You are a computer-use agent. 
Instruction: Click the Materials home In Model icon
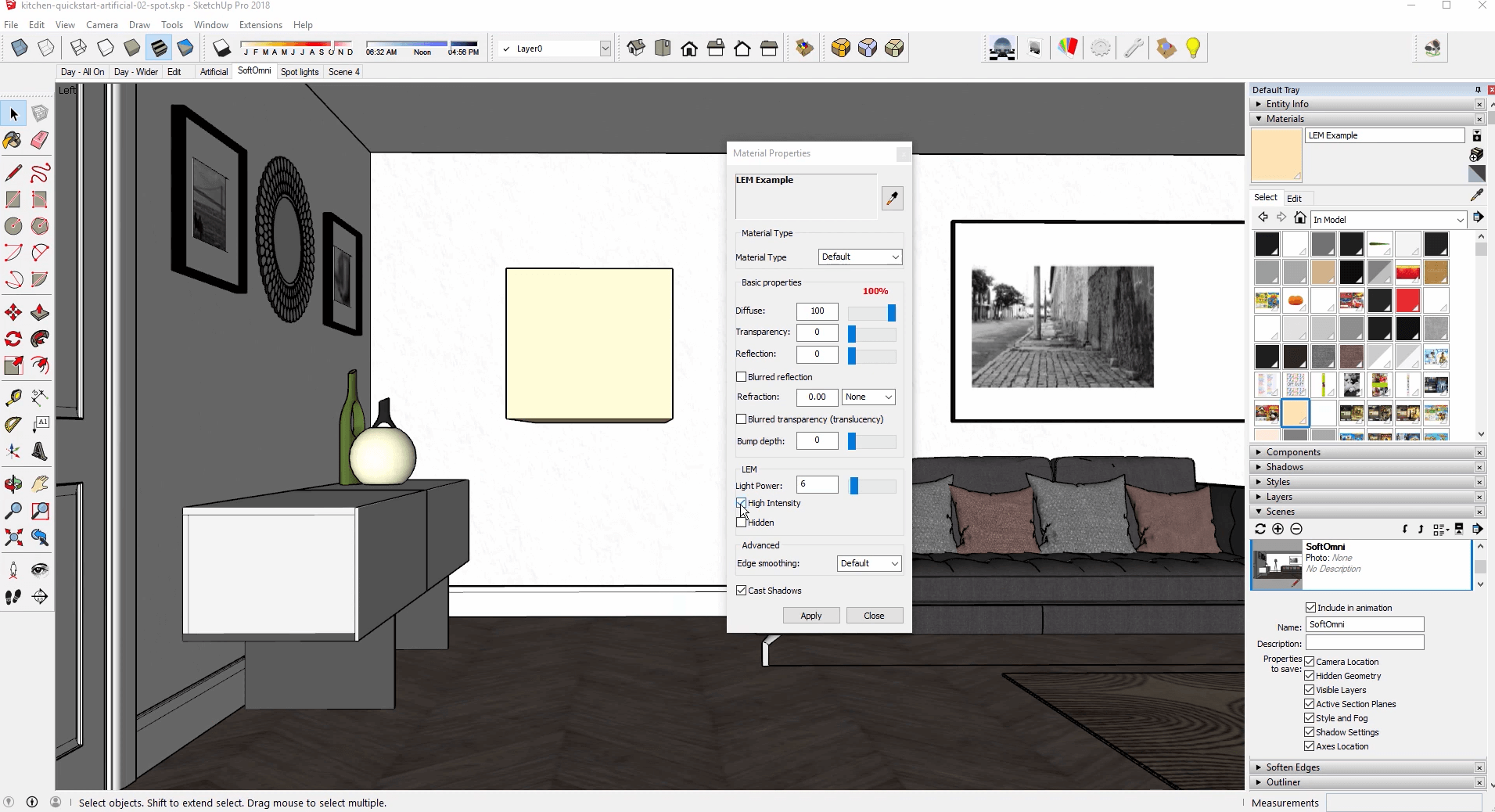1300,218
